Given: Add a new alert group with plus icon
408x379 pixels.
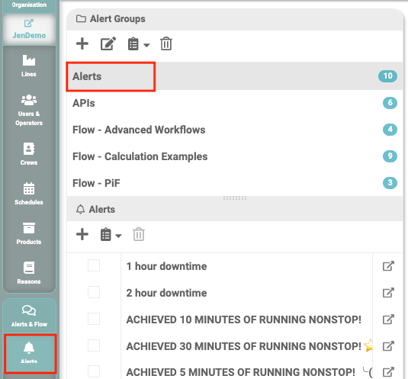Looking at the screenshot, I should click(x=82, y=44).
